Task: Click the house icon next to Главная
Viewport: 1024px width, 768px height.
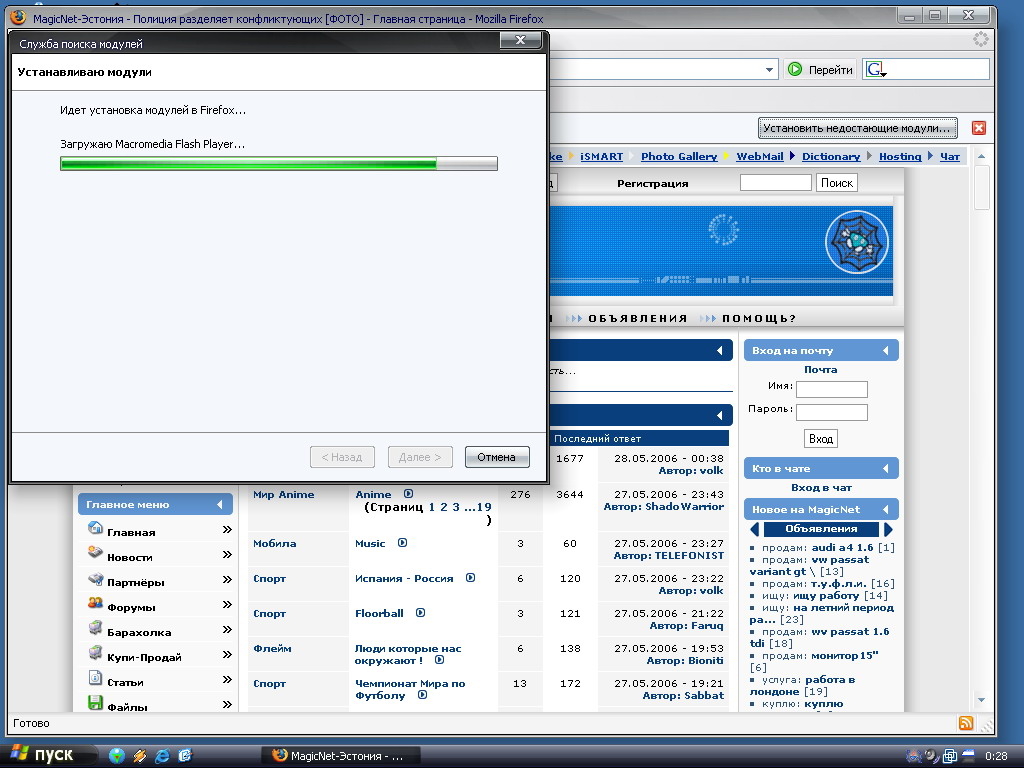Action: click(x=95, y=528)
